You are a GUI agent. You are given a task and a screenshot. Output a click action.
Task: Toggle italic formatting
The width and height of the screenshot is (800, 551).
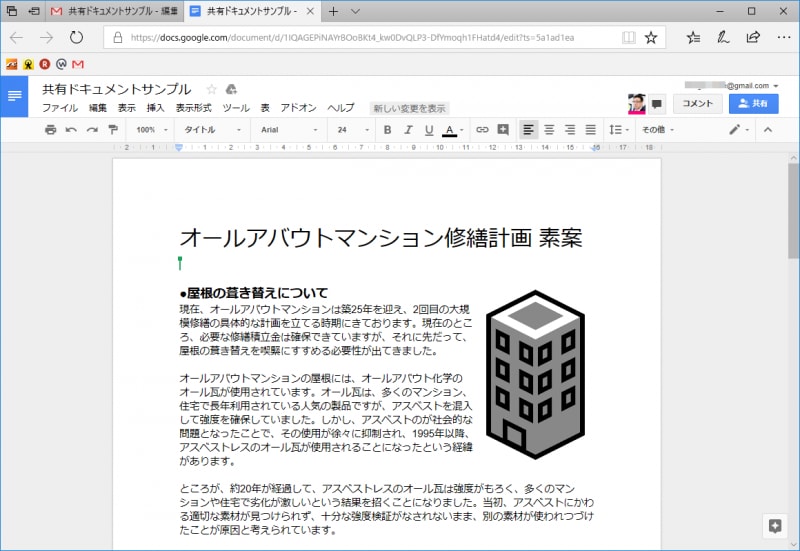point(408,130)
